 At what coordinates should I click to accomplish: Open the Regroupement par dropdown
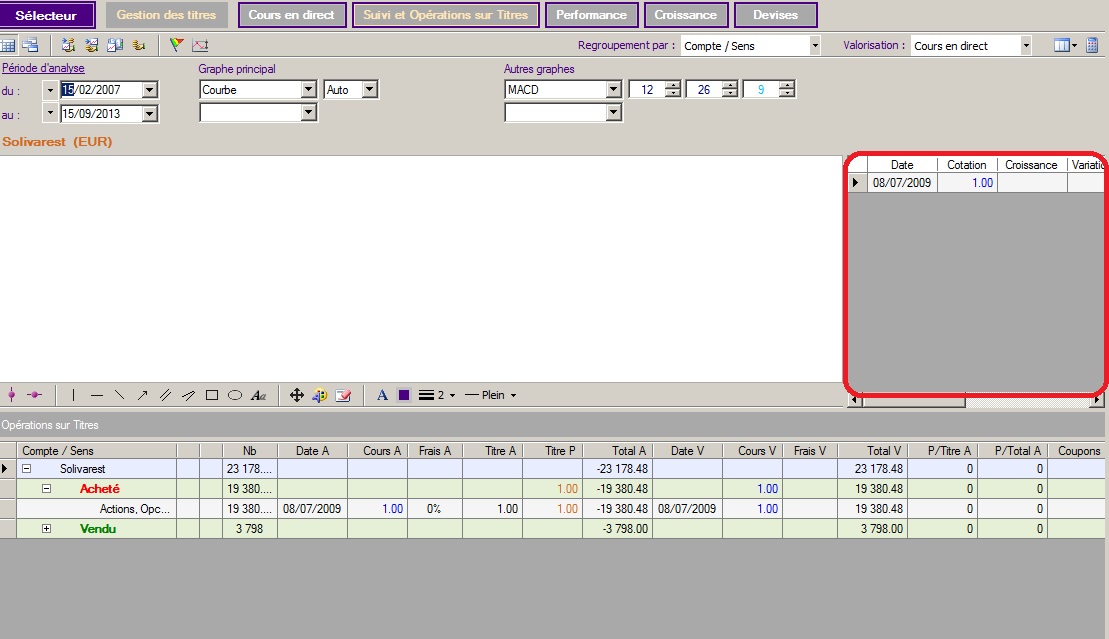tap(815, 46)
